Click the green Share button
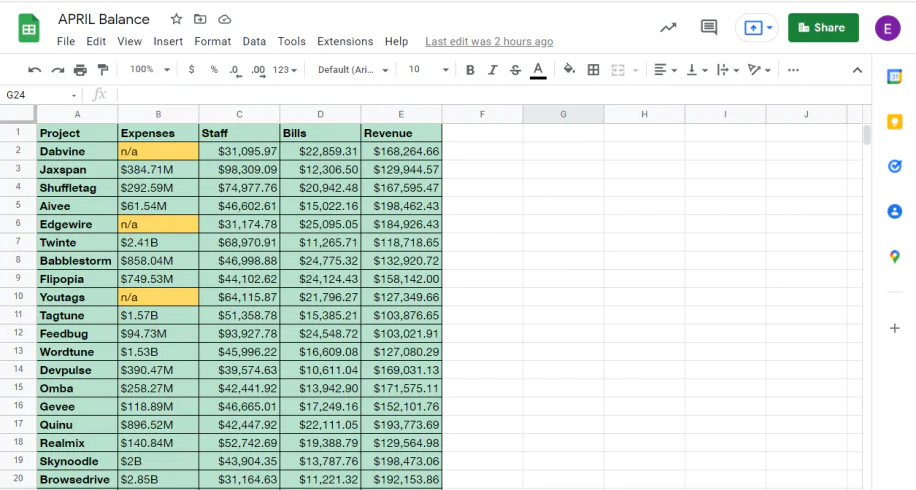This screenshot has width=916, height=490. click(x=823, y=27)
